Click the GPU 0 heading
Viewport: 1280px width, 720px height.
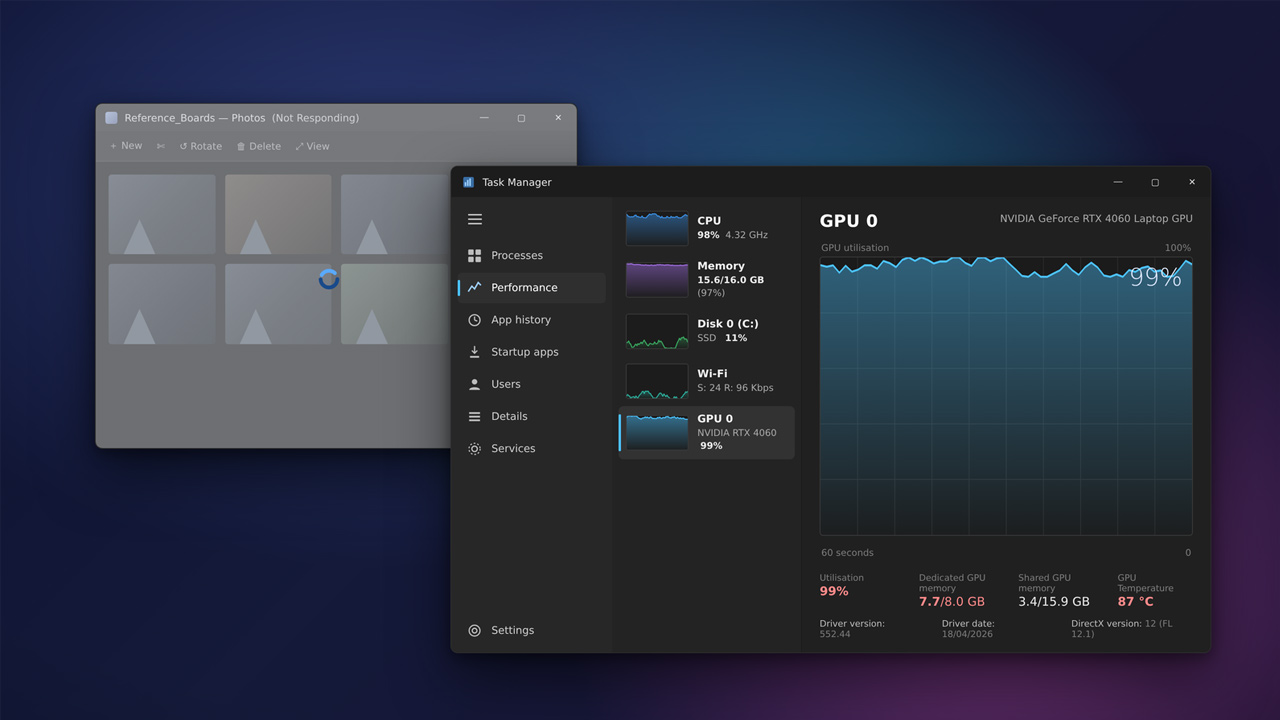(849, 221)
